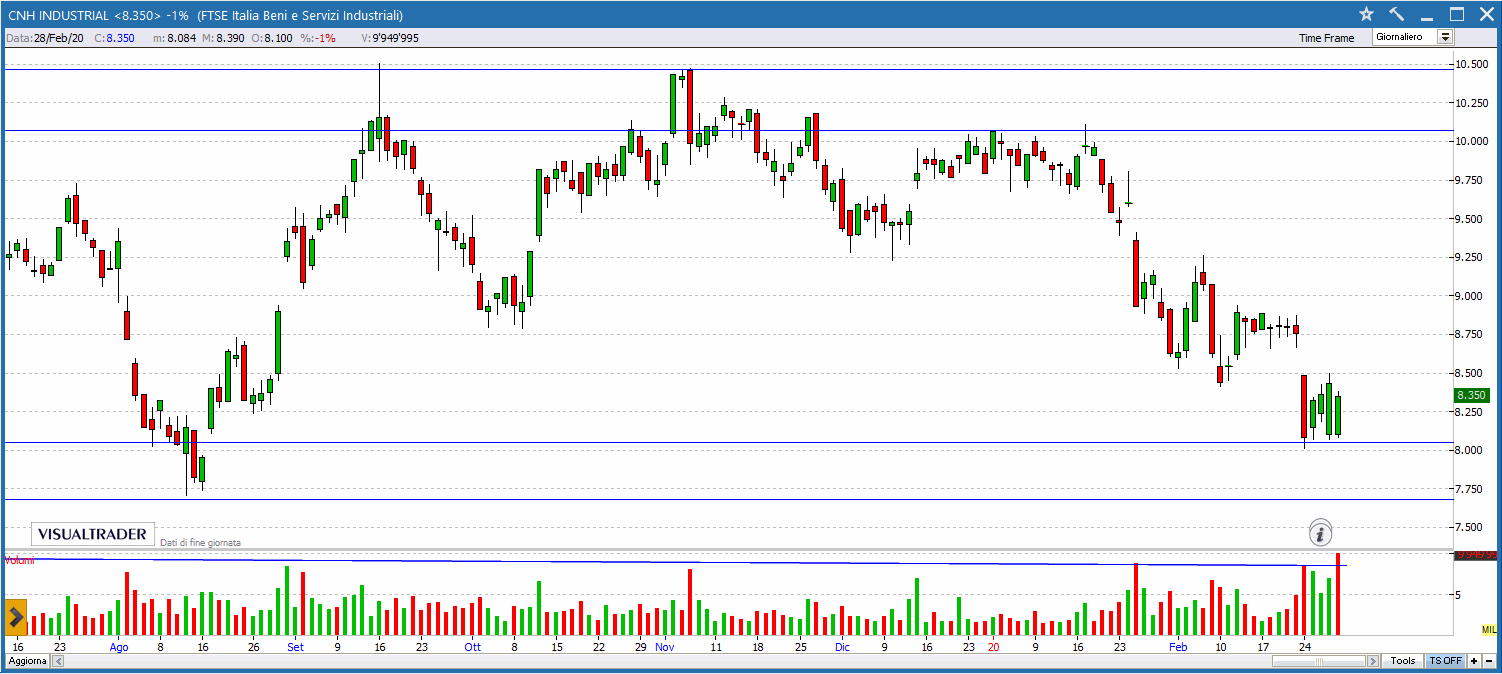Click the Dati di fine giornata note
The image size is (1502, 674).
[200, 542]
